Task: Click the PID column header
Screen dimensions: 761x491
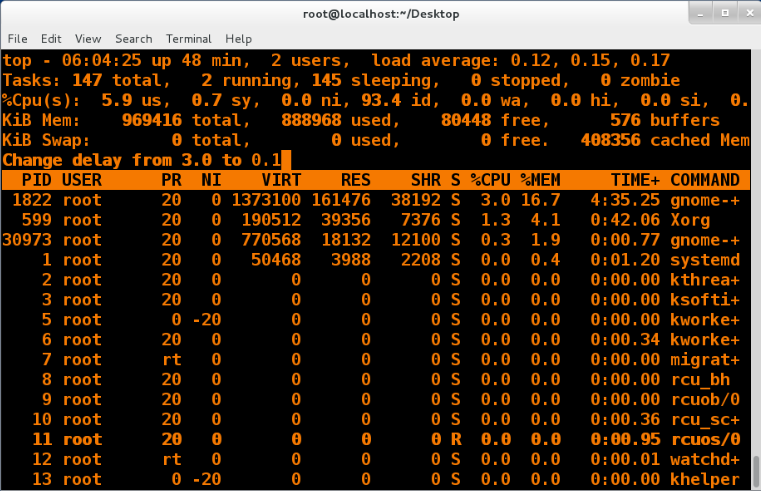Action: (36, 180)
